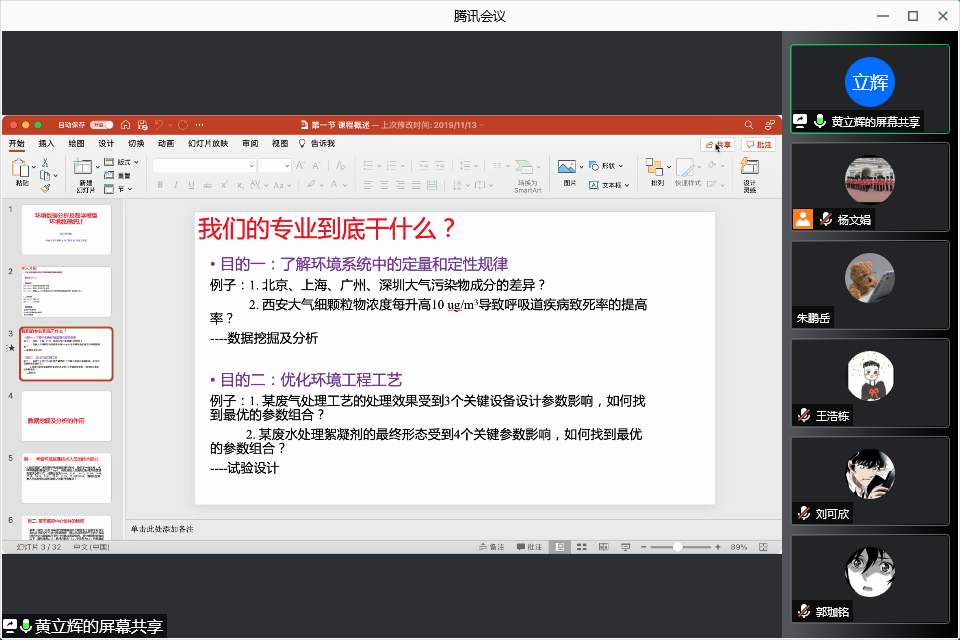Open the 形状 shapes dropdown
This screenshot has height=640, width=960.
608,165
